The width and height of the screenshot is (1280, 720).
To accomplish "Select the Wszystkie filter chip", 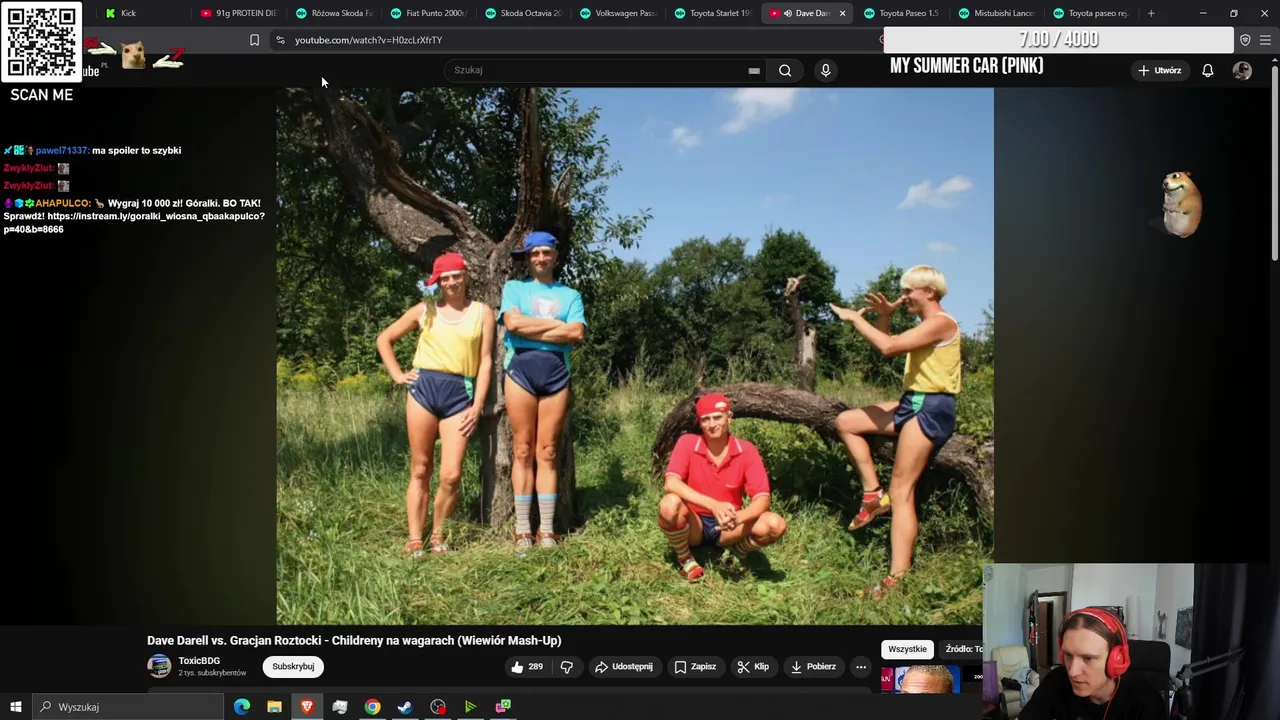I will point(907,649).
